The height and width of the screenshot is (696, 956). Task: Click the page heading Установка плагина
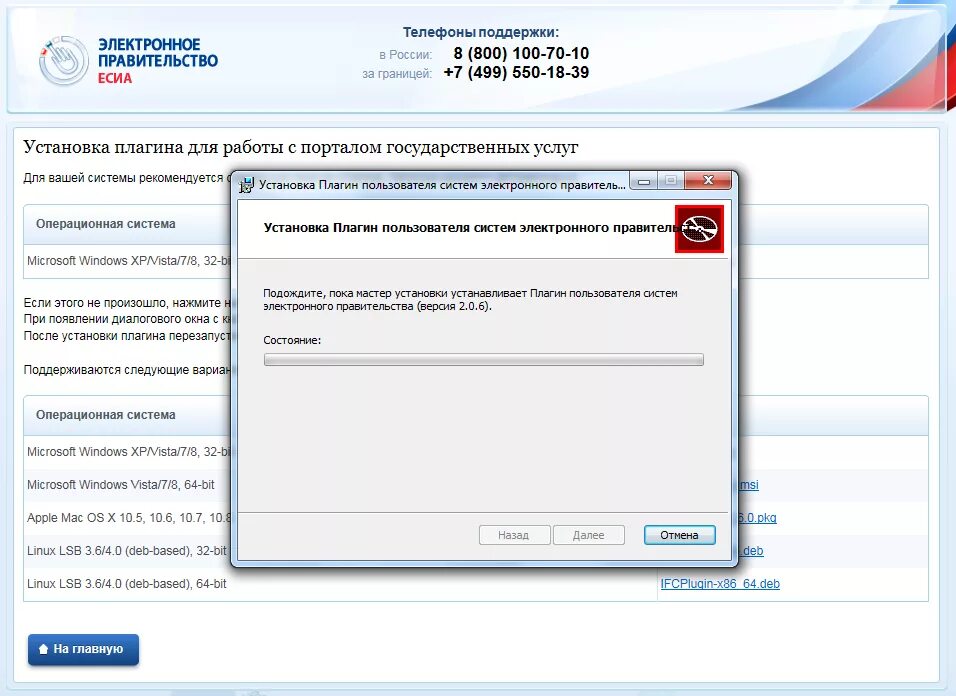pos(301,147)
